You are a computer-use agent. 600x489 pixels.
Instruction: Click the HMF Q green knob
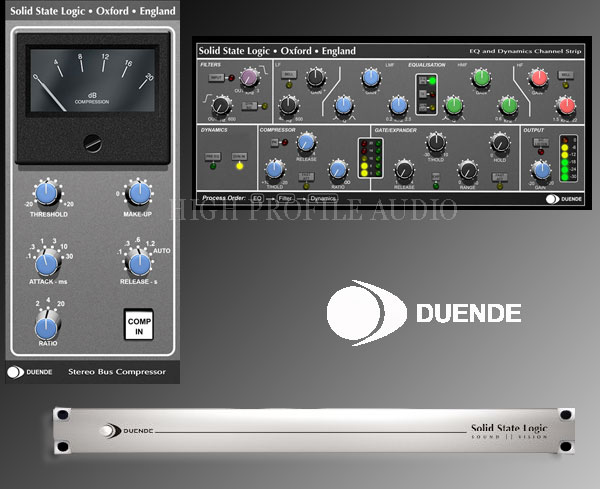tap(453, 106)
